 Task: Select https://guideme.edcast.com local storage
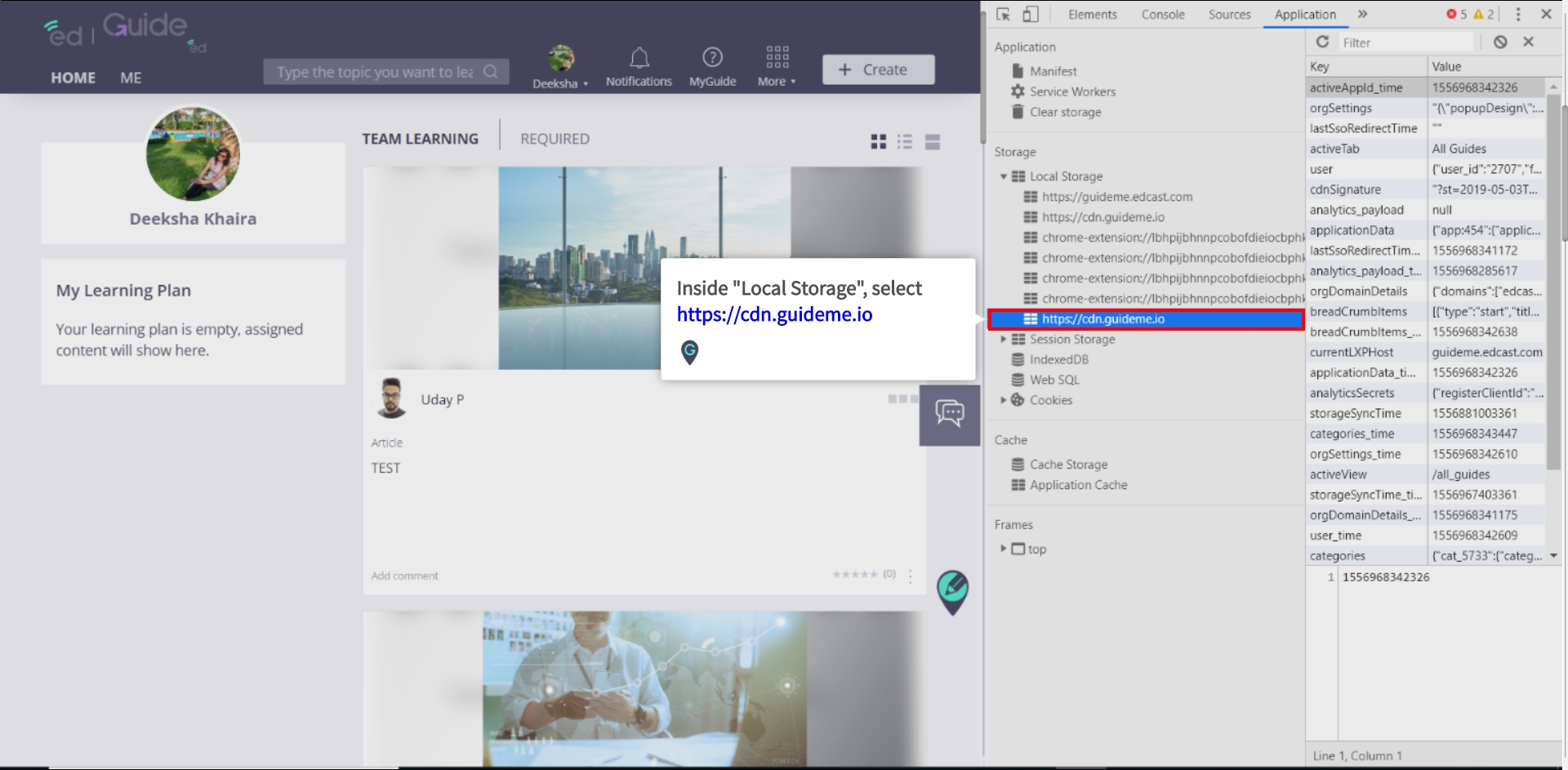tap(1116, 197)
